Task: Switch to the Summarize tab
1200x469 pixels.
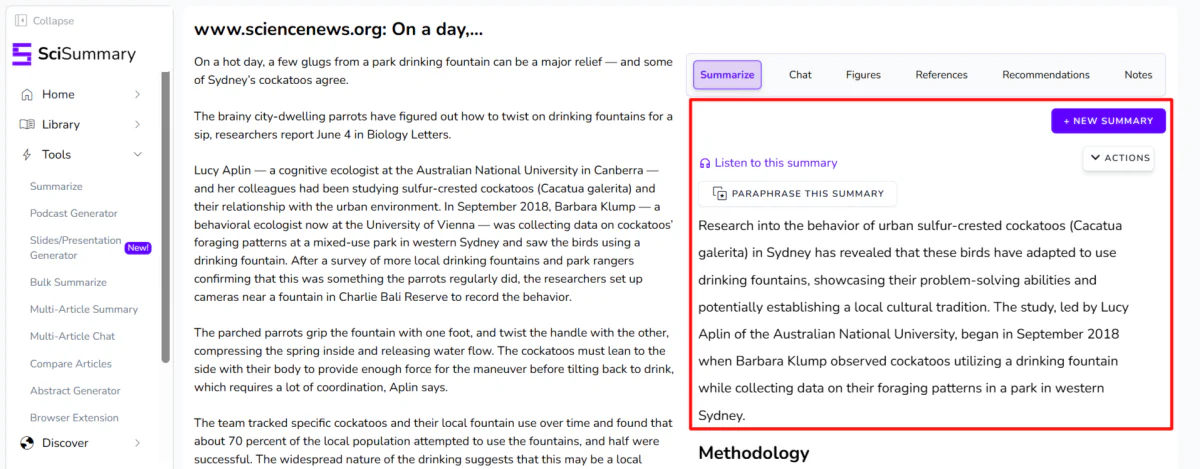Action: point(727,75)
